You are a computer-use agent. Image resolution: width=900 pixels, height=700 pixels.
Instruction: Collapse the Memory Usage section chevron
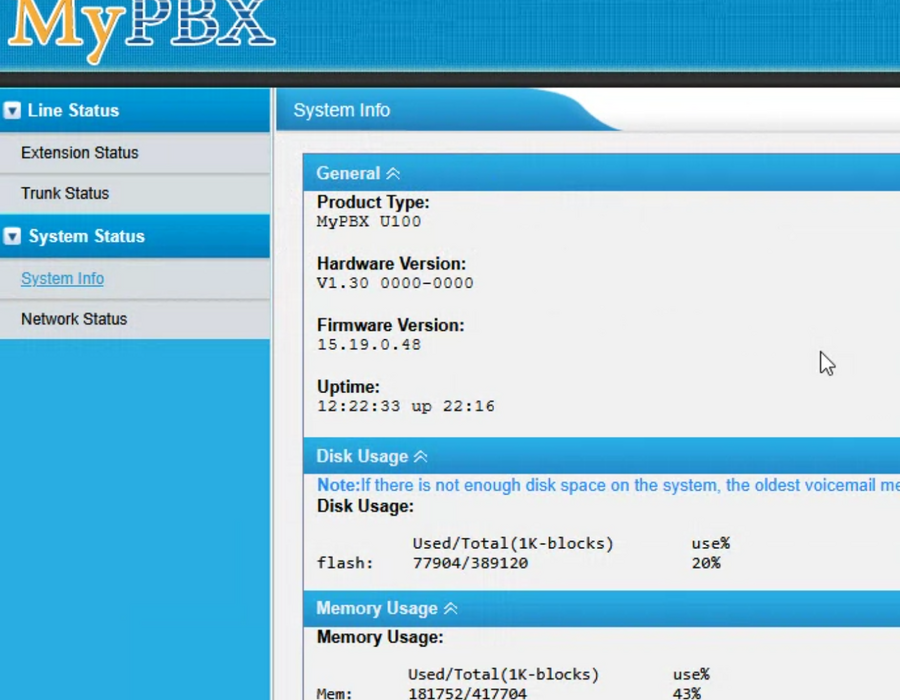(451, 608)
